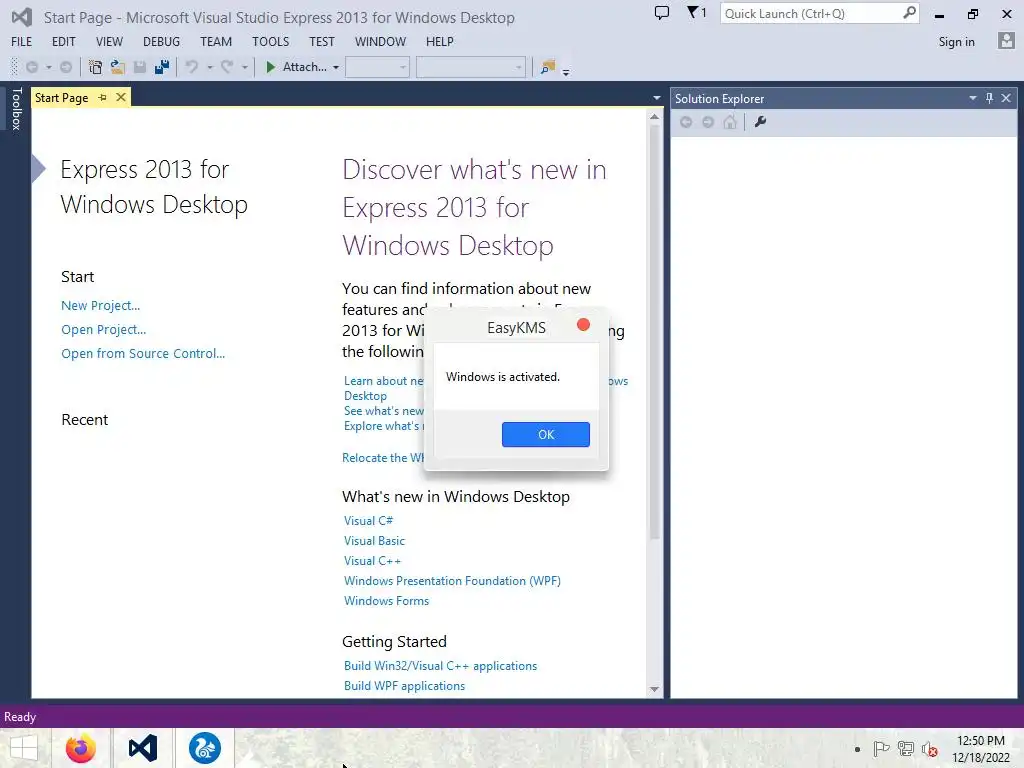Open the DEBUG menu
Screen dimensions: 1024x768
pos(161,41)
